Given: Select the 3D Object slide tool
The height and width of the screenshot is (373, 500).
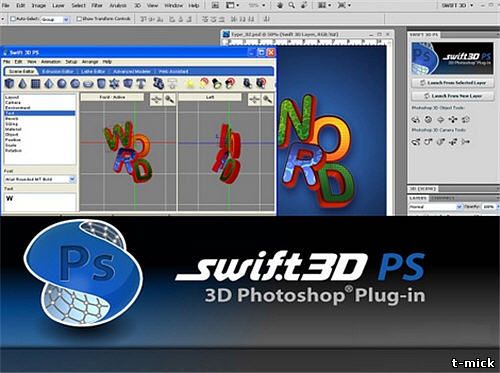Looking at the screenshot, I should [453, 119].
